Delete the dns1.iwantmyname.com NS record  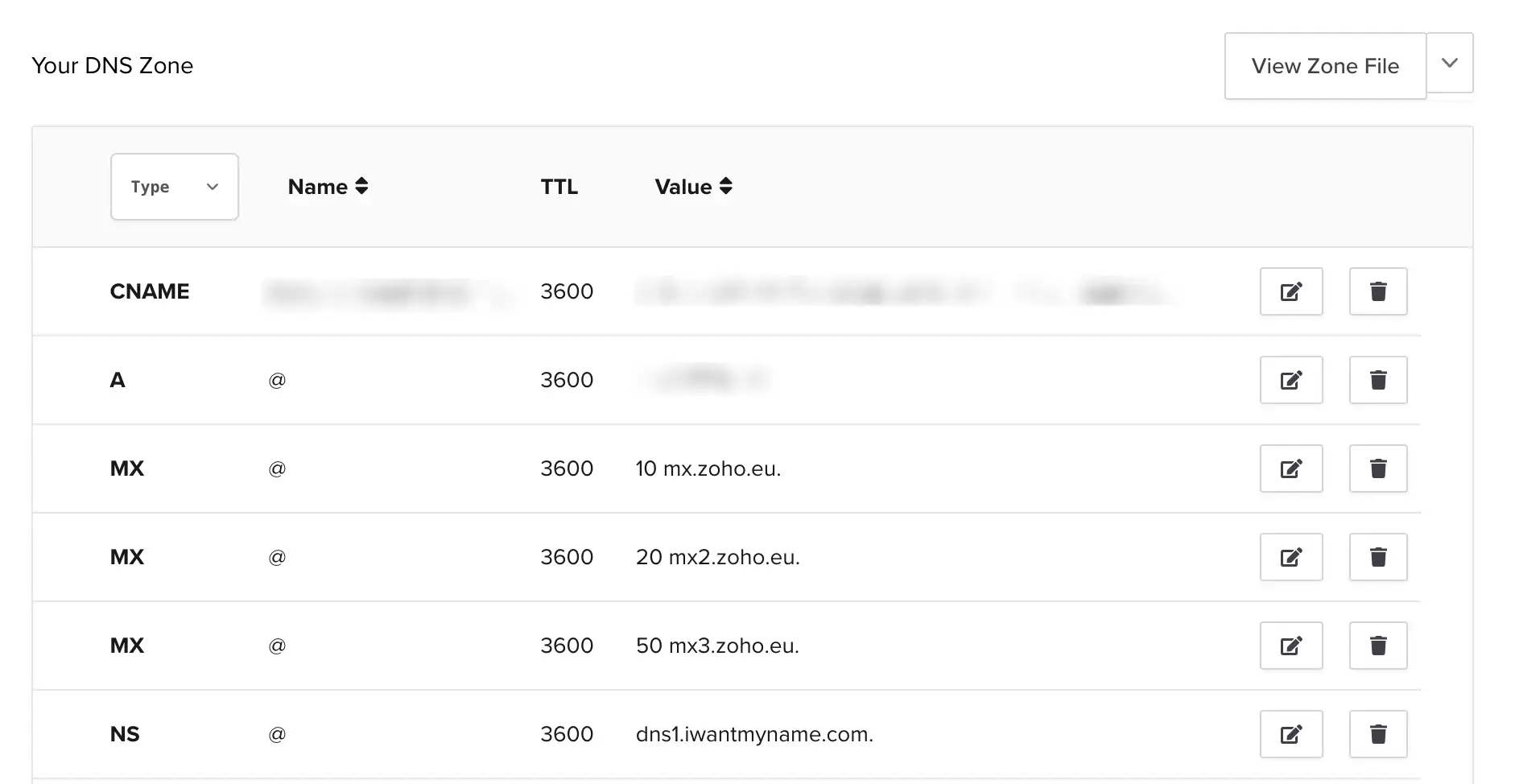[1378, 734]
